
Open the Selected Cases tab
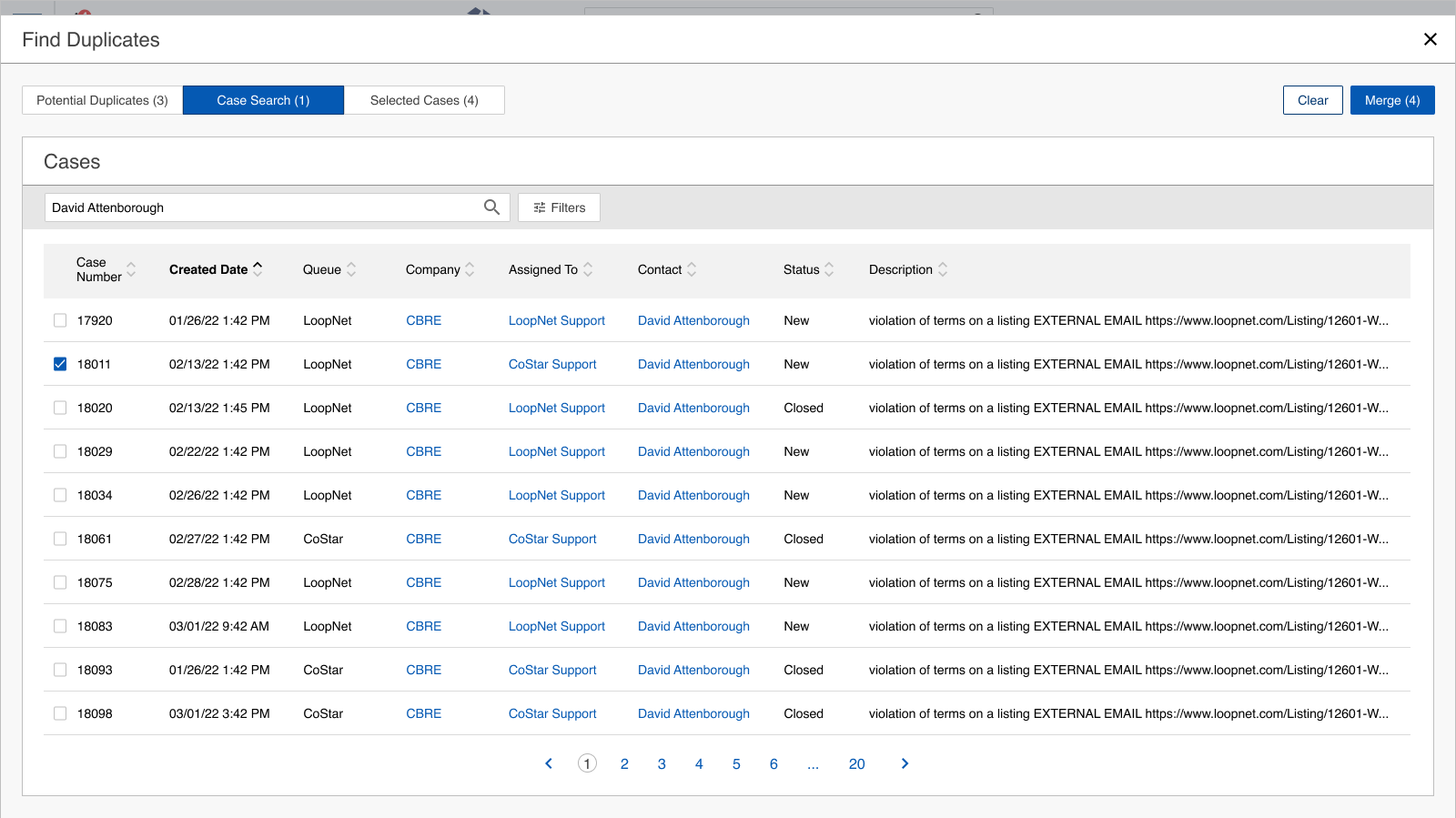(x=424, y=100)
